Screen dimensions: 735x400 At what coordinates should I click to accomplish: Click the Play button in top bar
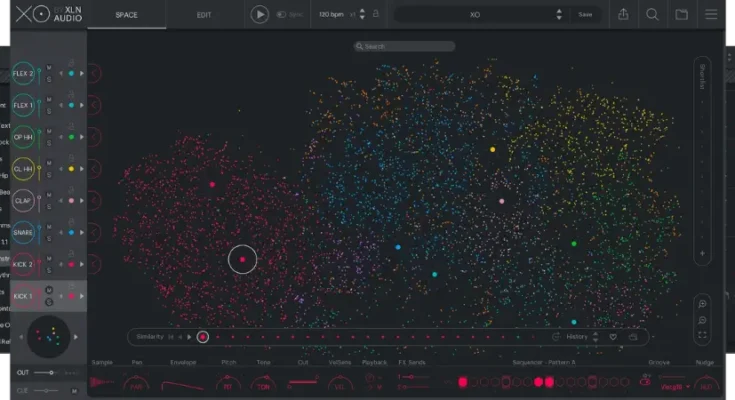click(260, 15)
